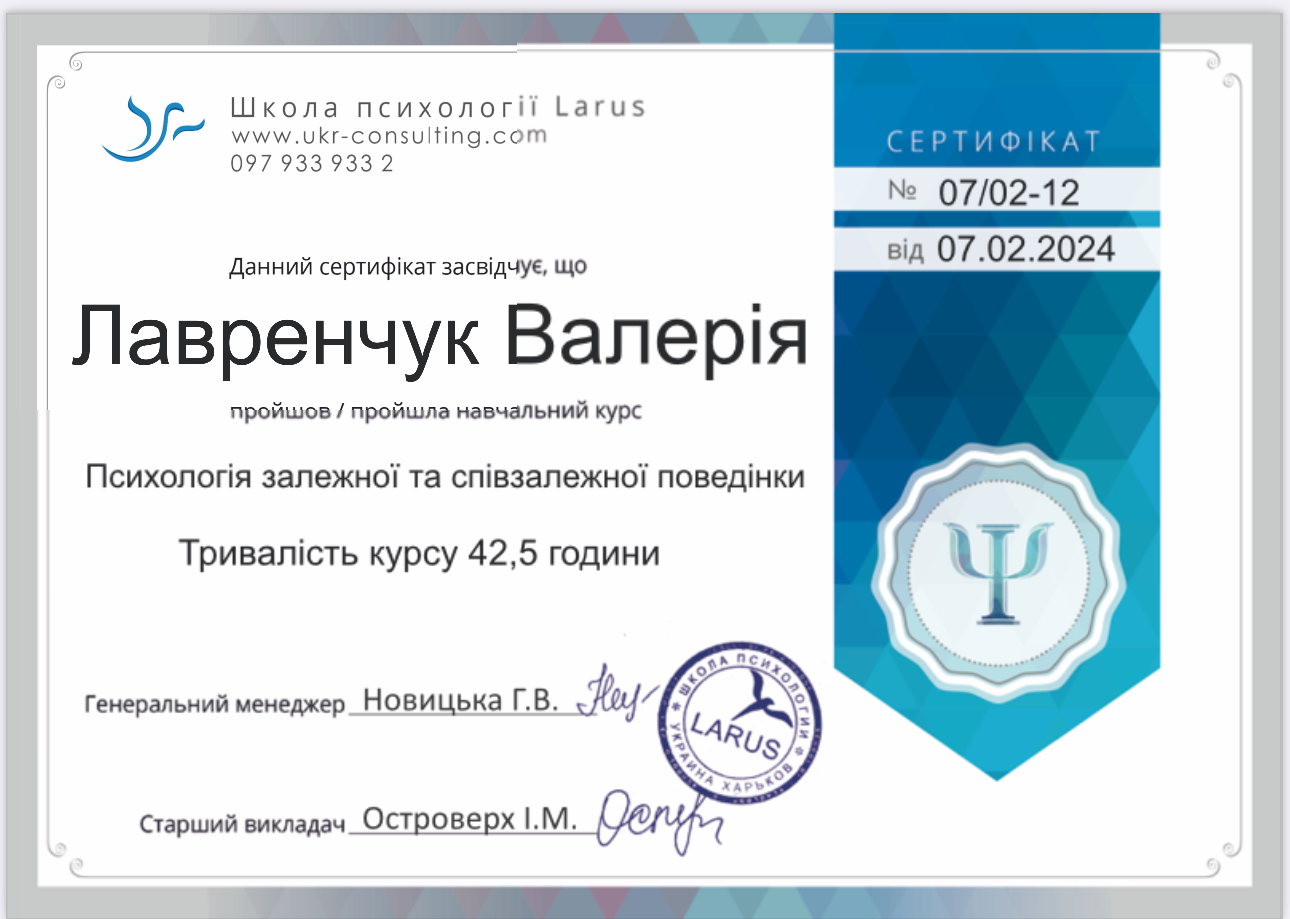1290x919 pixels.
Task: Click the Генеральний менеджер label
Action: (x=214, y=704)
